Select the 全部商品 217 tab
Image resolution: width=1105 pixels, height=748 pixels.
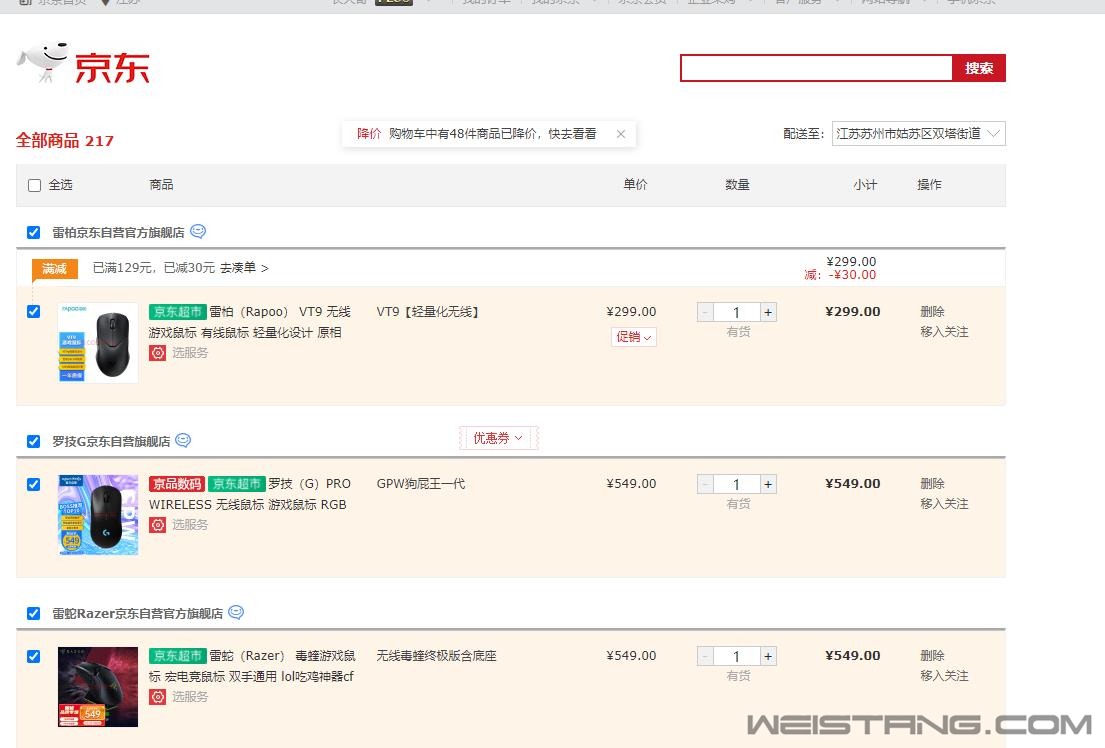pos(65,141)
